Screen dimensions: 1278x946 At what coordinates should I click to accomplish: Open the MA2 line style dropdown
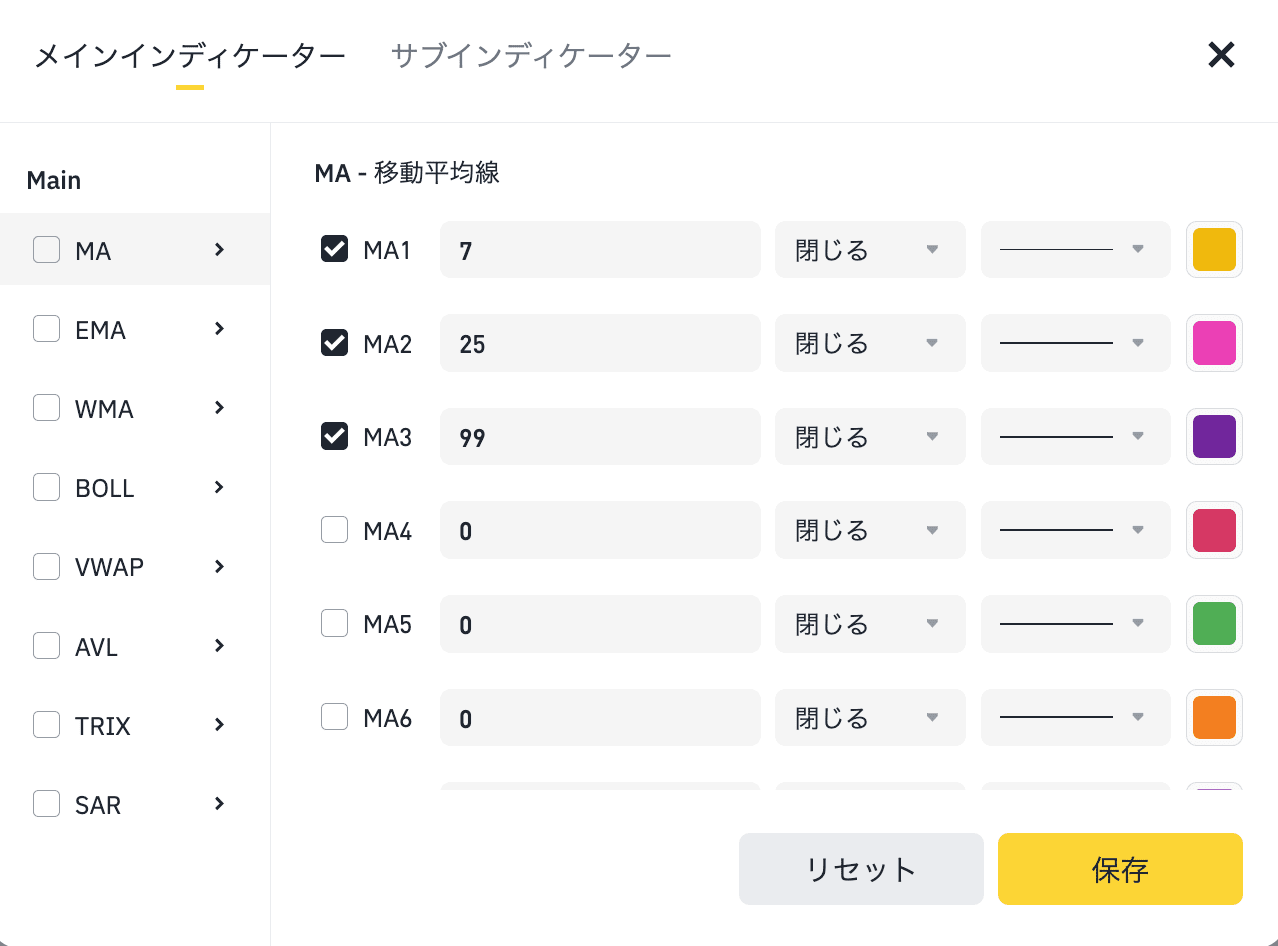tap(1075, 343)
